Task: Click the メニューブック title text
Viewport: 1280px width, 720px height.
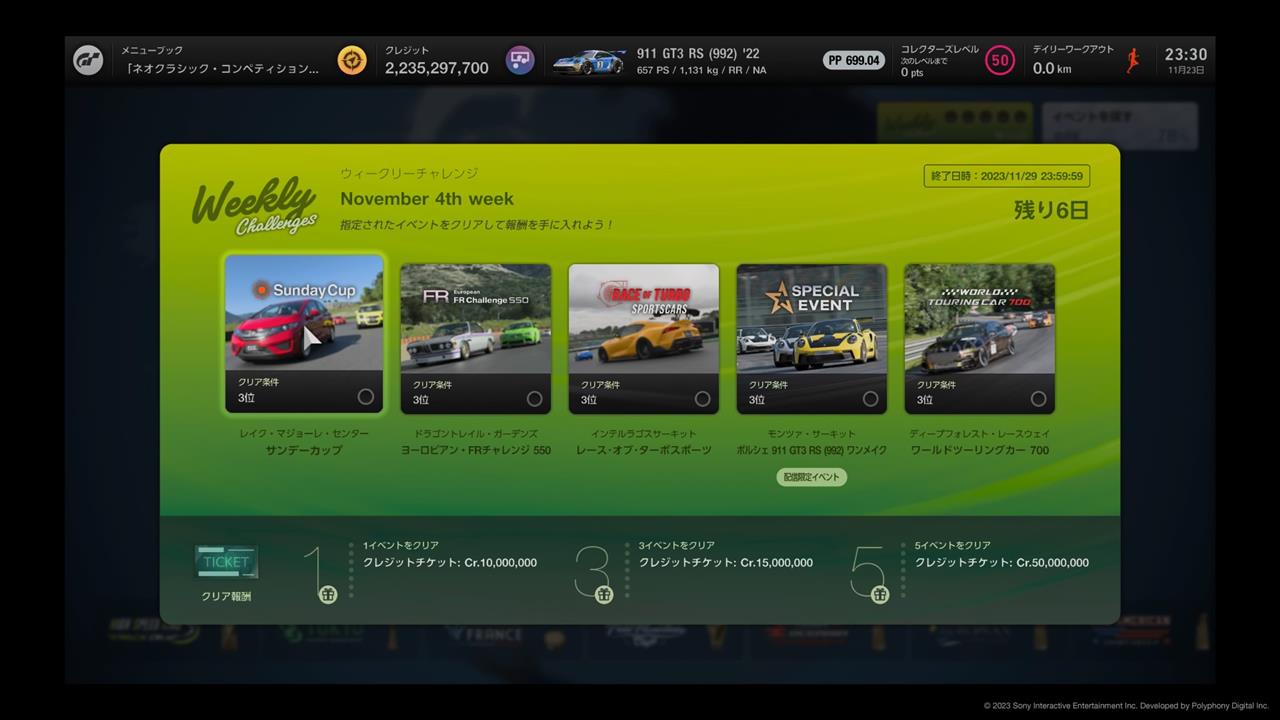Action: click(x=152, y=50)
